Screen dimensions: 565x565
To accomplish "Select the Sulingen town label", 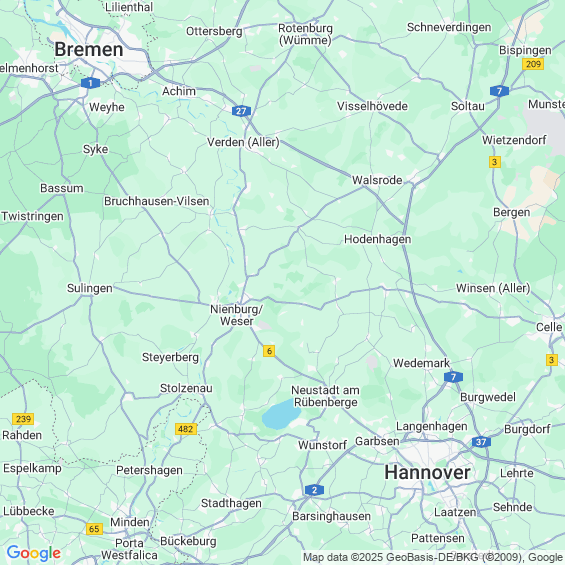I will (90, 288).
